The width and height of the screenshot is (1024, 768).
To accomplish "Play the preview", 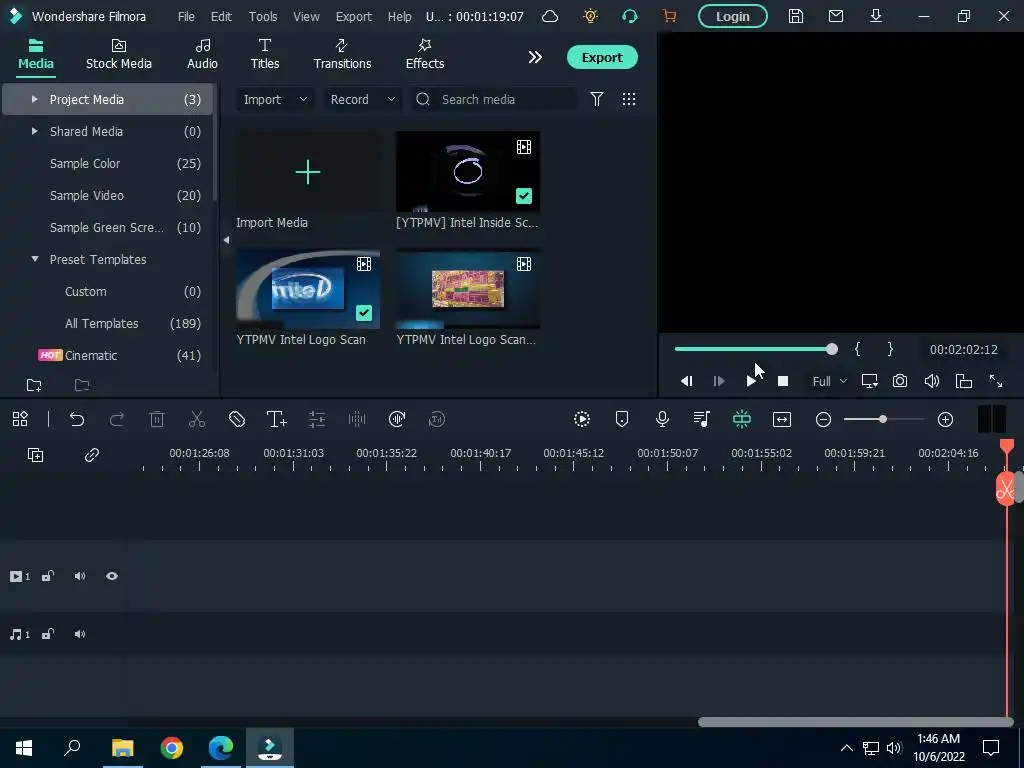I will click(x=751, y=381).
